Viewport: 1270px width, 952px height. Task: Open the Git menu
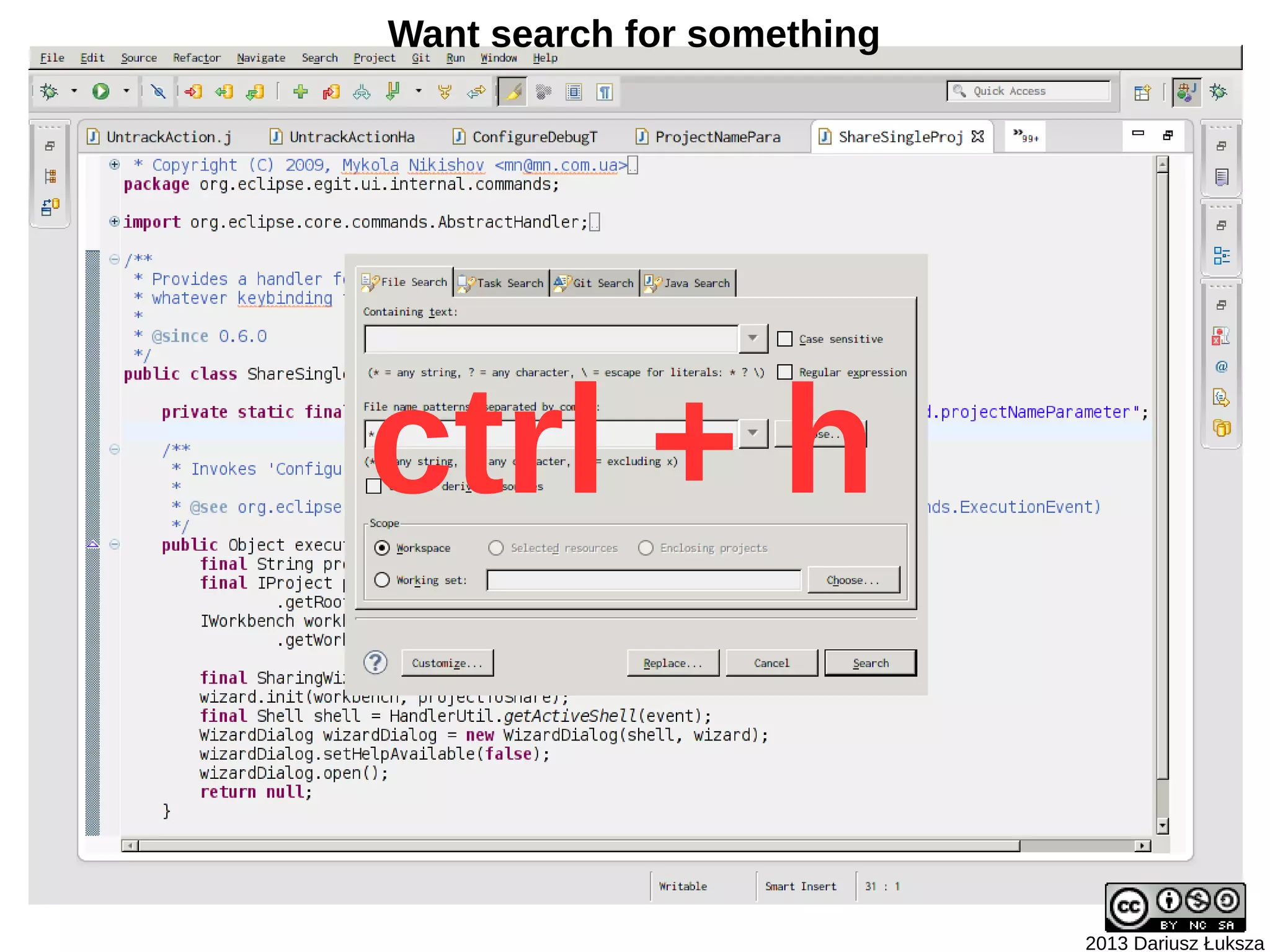420,58
